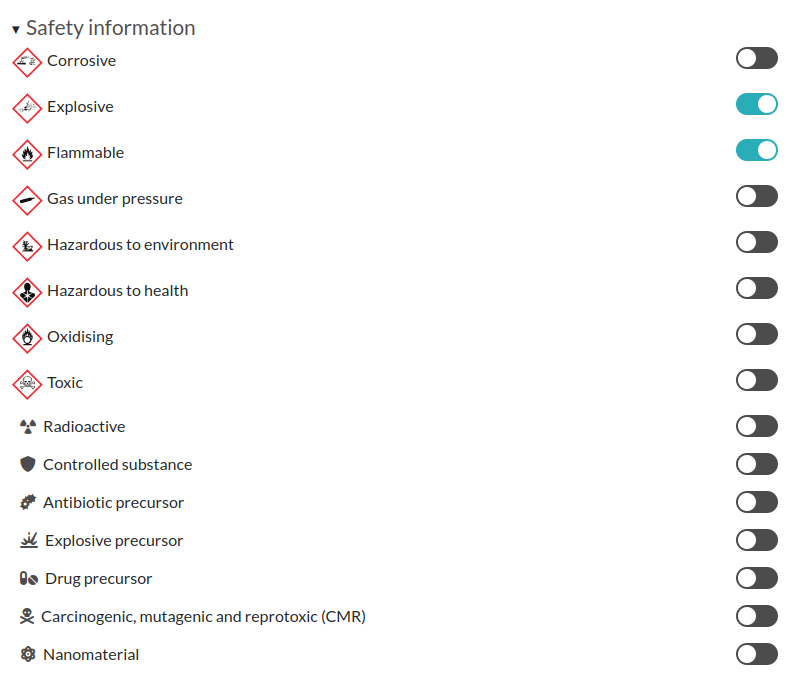Switch on the Toxic toggle
787x689 pixels.
[756, 380]
